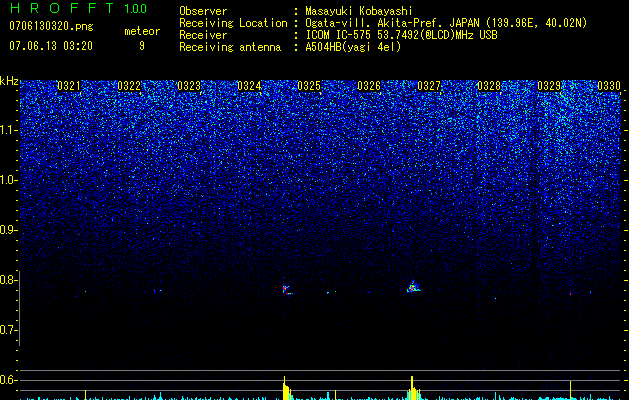Viewport: 629px width, 400px height.
Task: Click the 0328 time marker
Action: pos(489,86)
